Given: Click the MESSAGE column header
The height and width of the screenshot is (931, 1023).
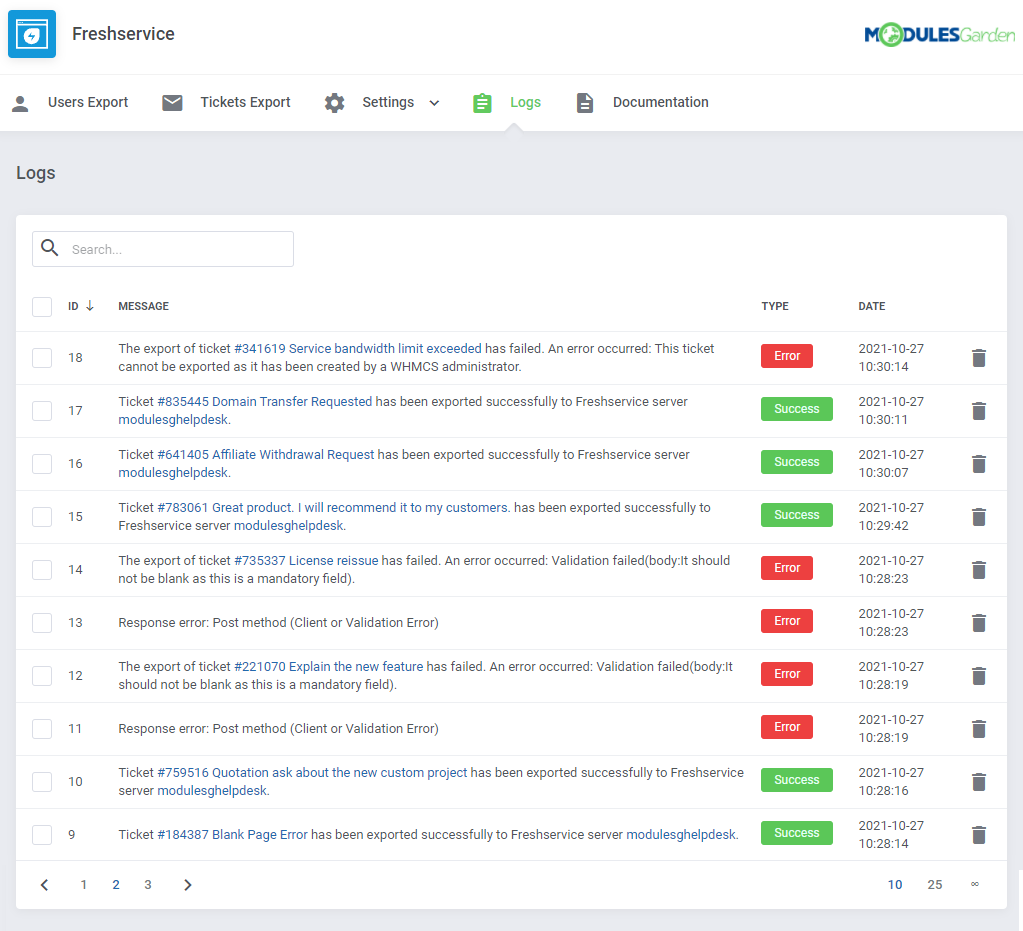Looking at the screenshot, I should (144, 306).
